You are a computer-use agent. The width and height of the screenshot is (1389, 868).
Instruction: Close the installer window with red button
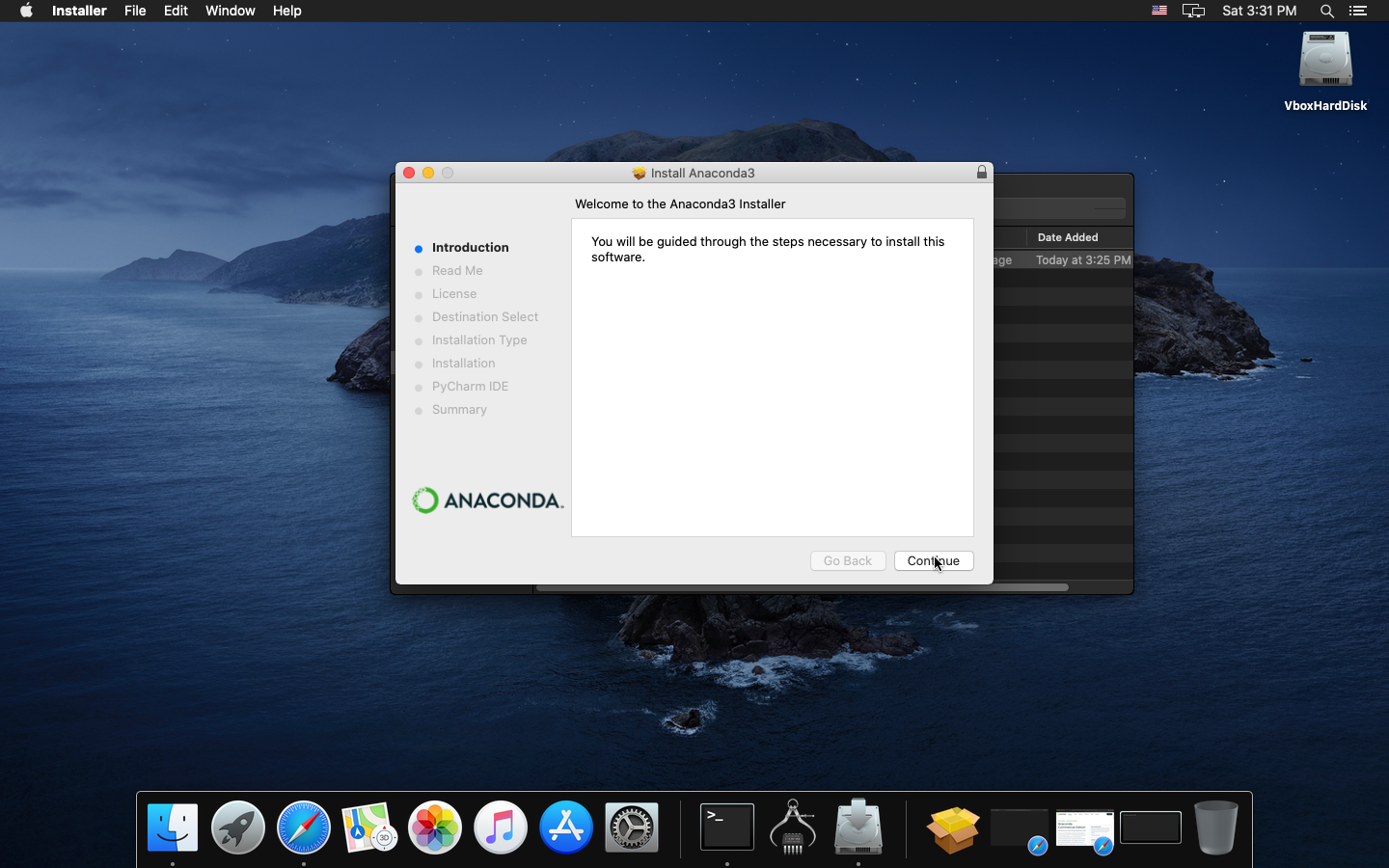pos(409,173)
